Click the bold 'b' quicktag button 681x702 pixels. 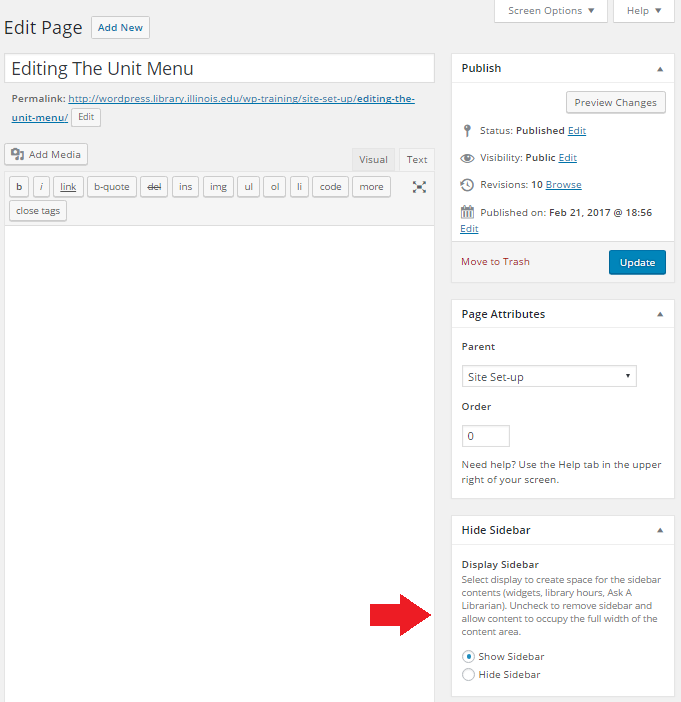pos(19,187)
